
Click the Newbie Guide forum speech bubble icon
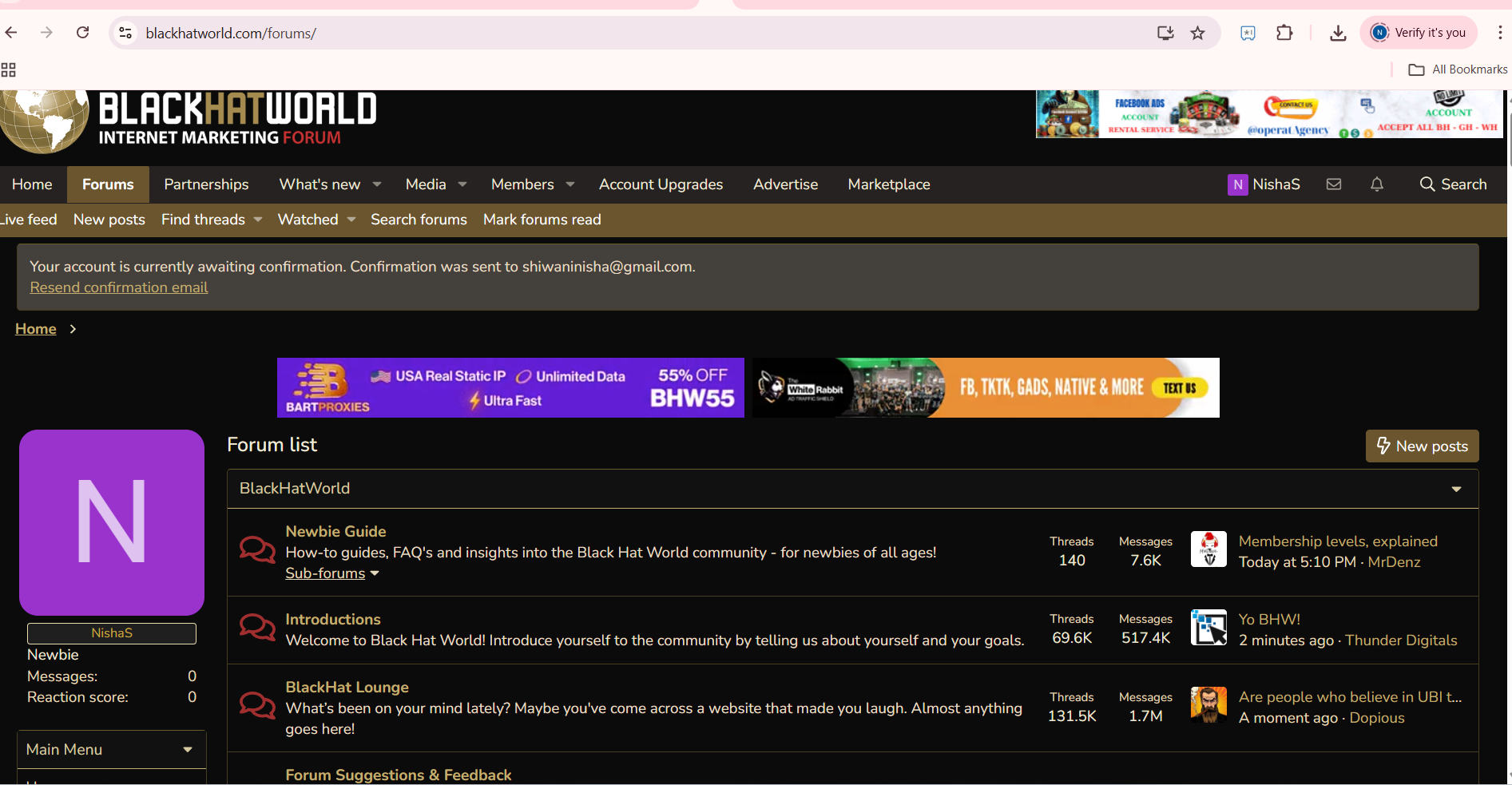pos(257,550)
